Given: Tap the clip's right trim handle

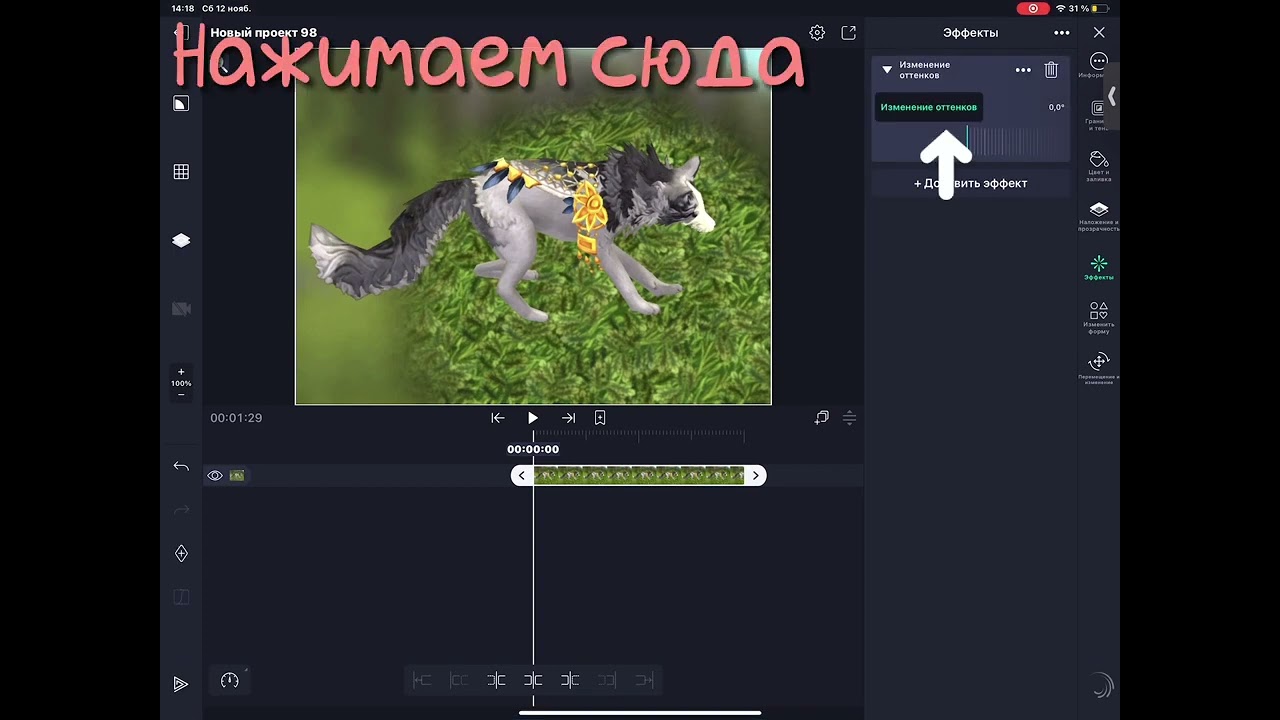Looking at the screenshot, I should click(x=756, y=476).
